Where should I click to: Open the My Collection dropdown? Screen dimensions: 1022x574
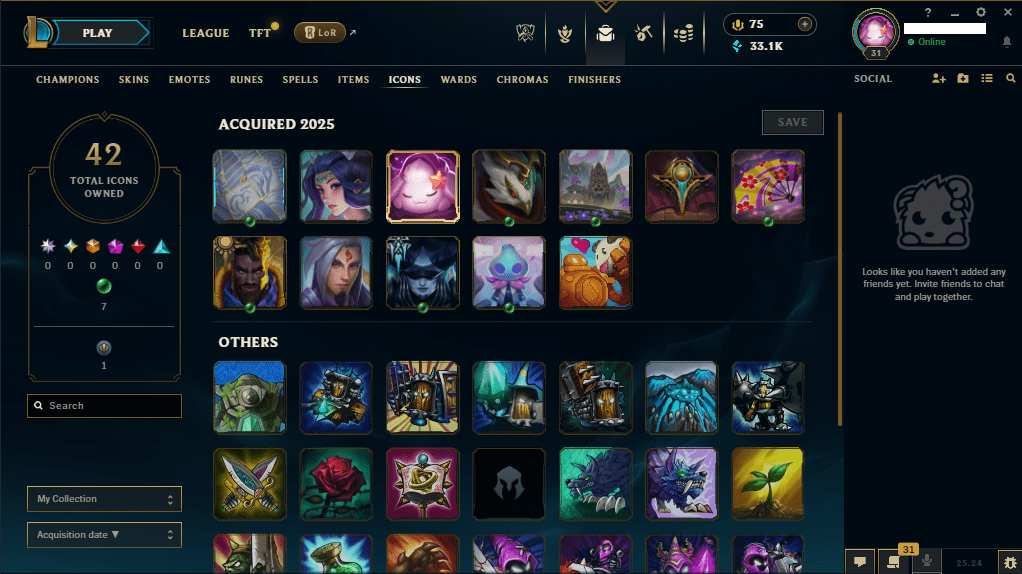pos(104,499)
